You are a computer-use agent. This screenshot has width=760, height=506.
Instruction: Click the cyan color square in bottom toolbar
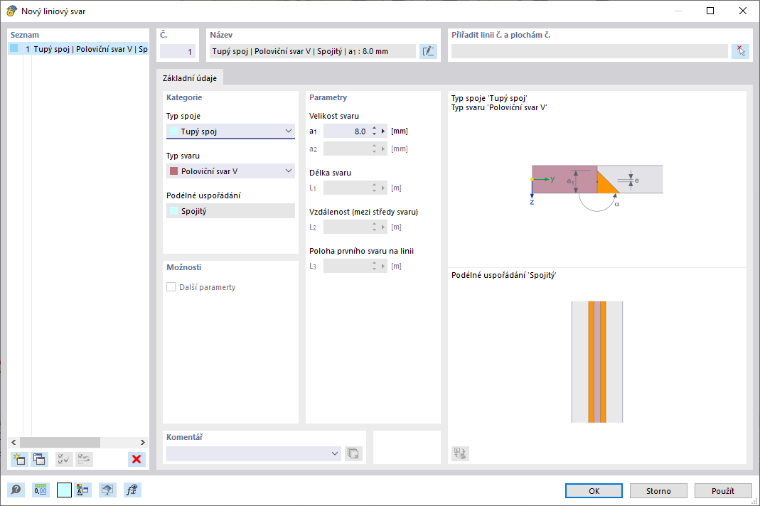click(x=64, y=490)
